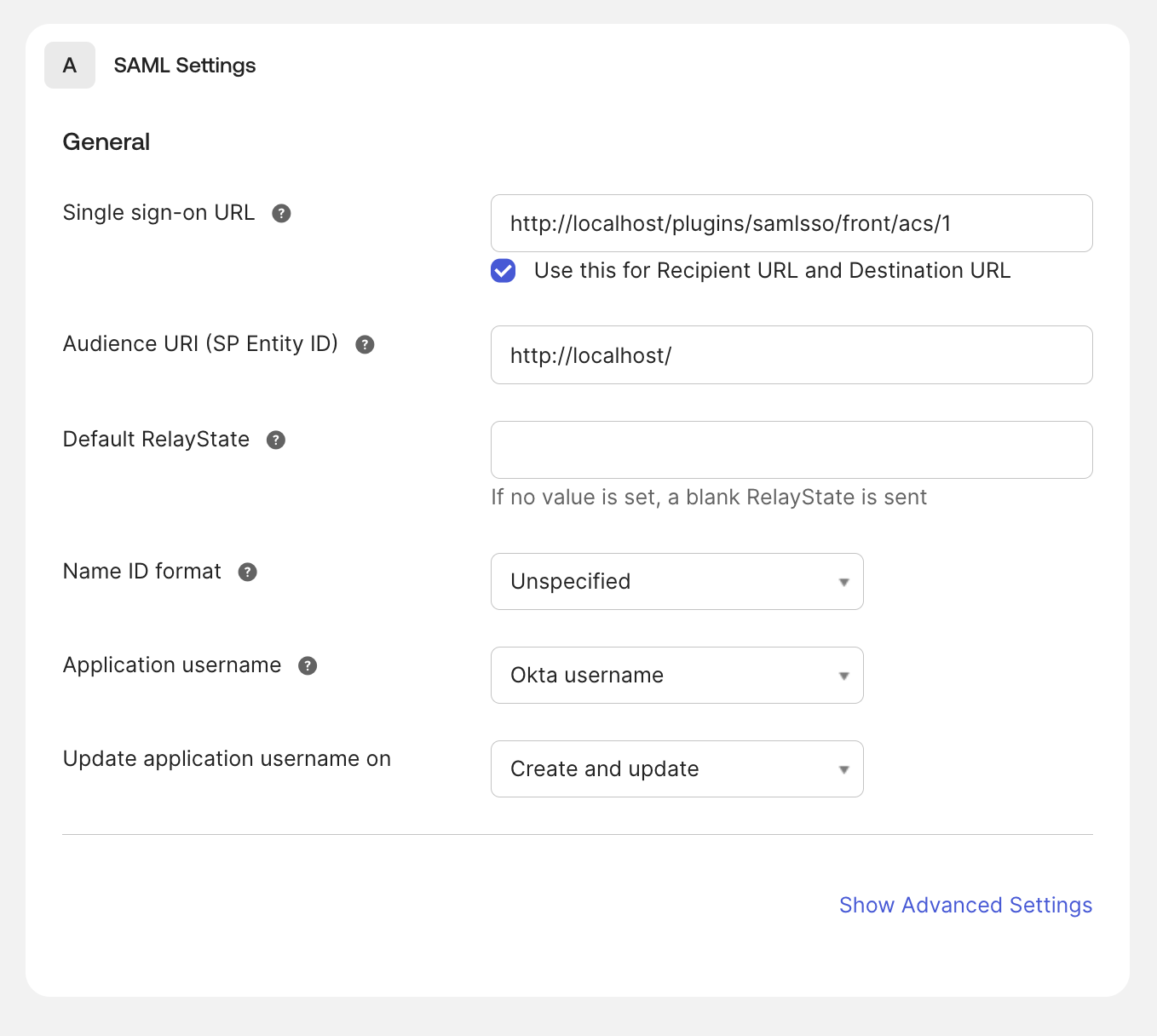Click Show Advanced Settings link
This screenshot has width=1157, height=1036.
tap(965, 905)
